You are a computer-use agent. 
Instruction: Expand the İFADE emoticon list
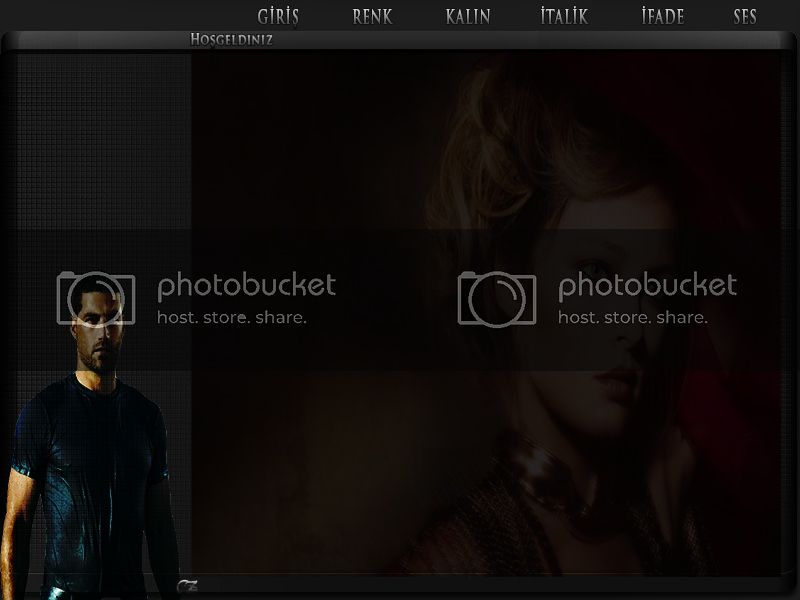tap(662, 16)
